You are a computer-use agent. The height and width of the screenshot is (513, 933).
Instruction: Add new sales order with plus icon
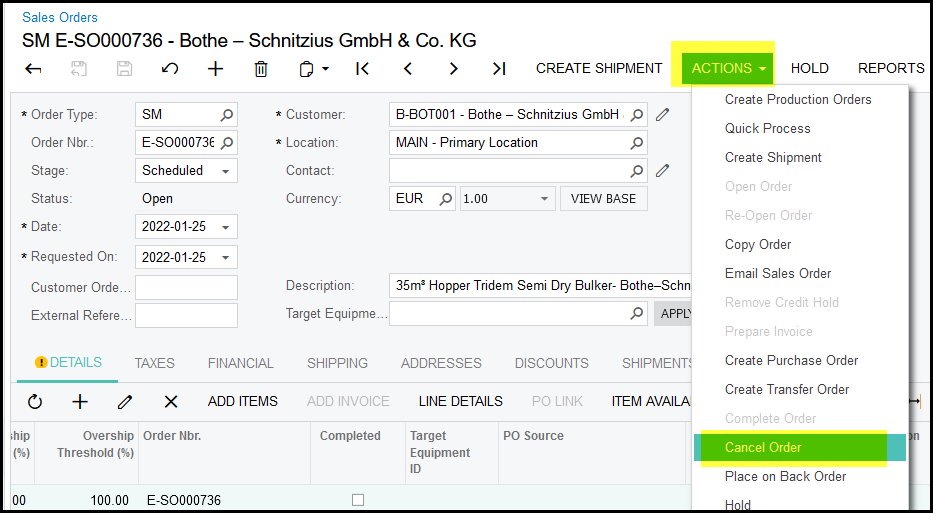click(x=215, y=69)
